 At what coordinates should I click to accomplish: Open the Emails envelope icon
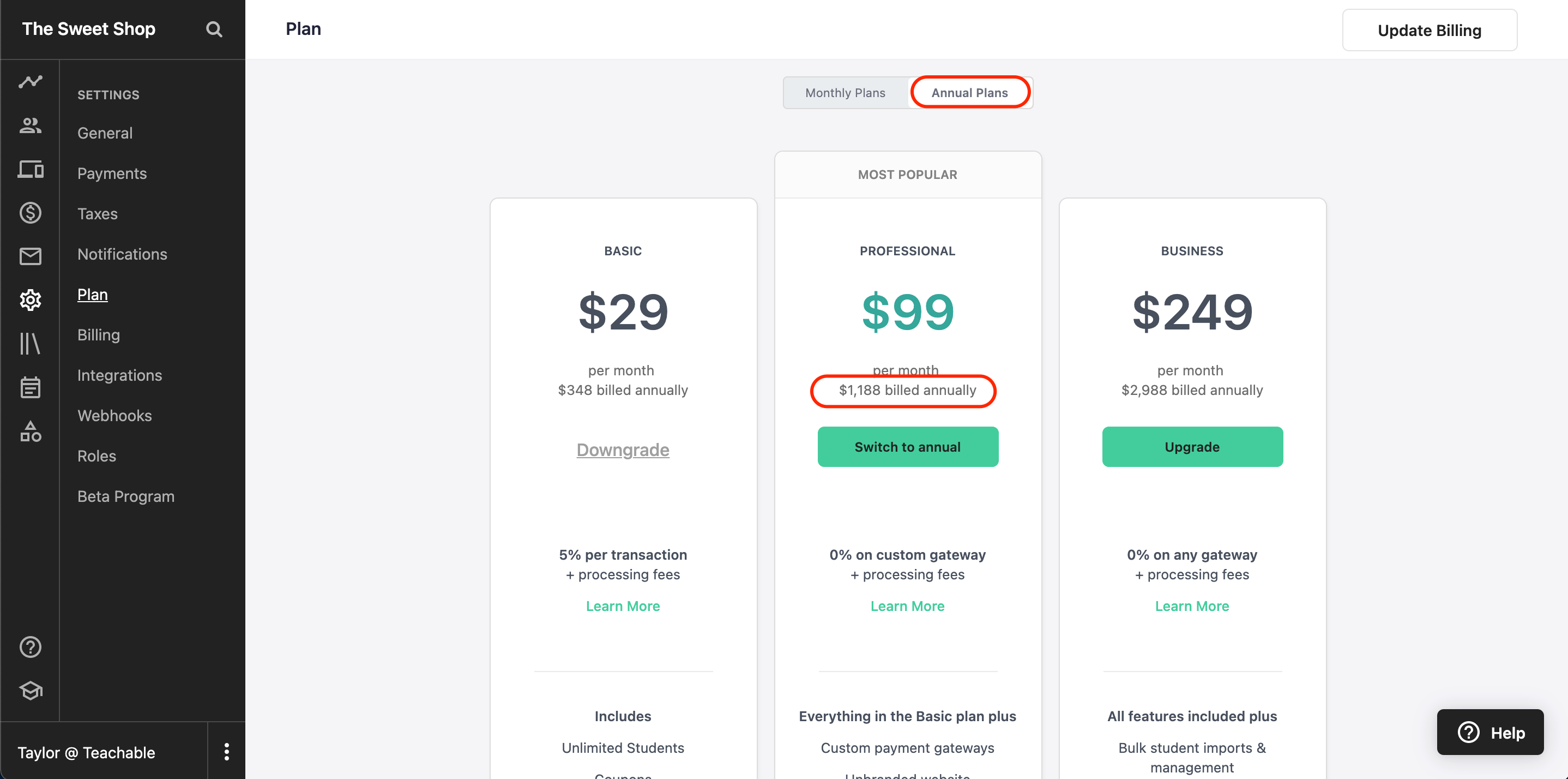tap(30, 256)
